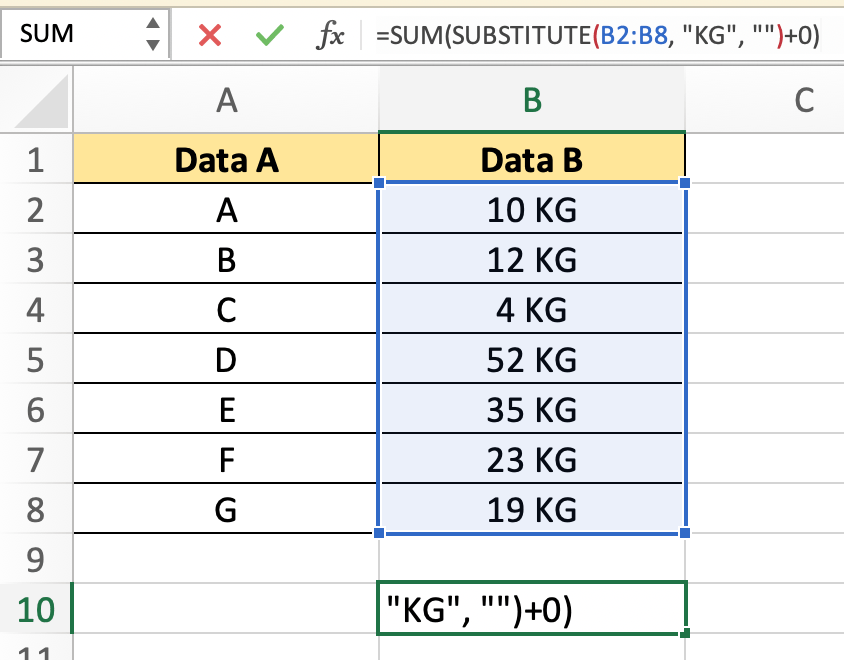
Task: Select row 5 header
Action: [x=37, y=360]
